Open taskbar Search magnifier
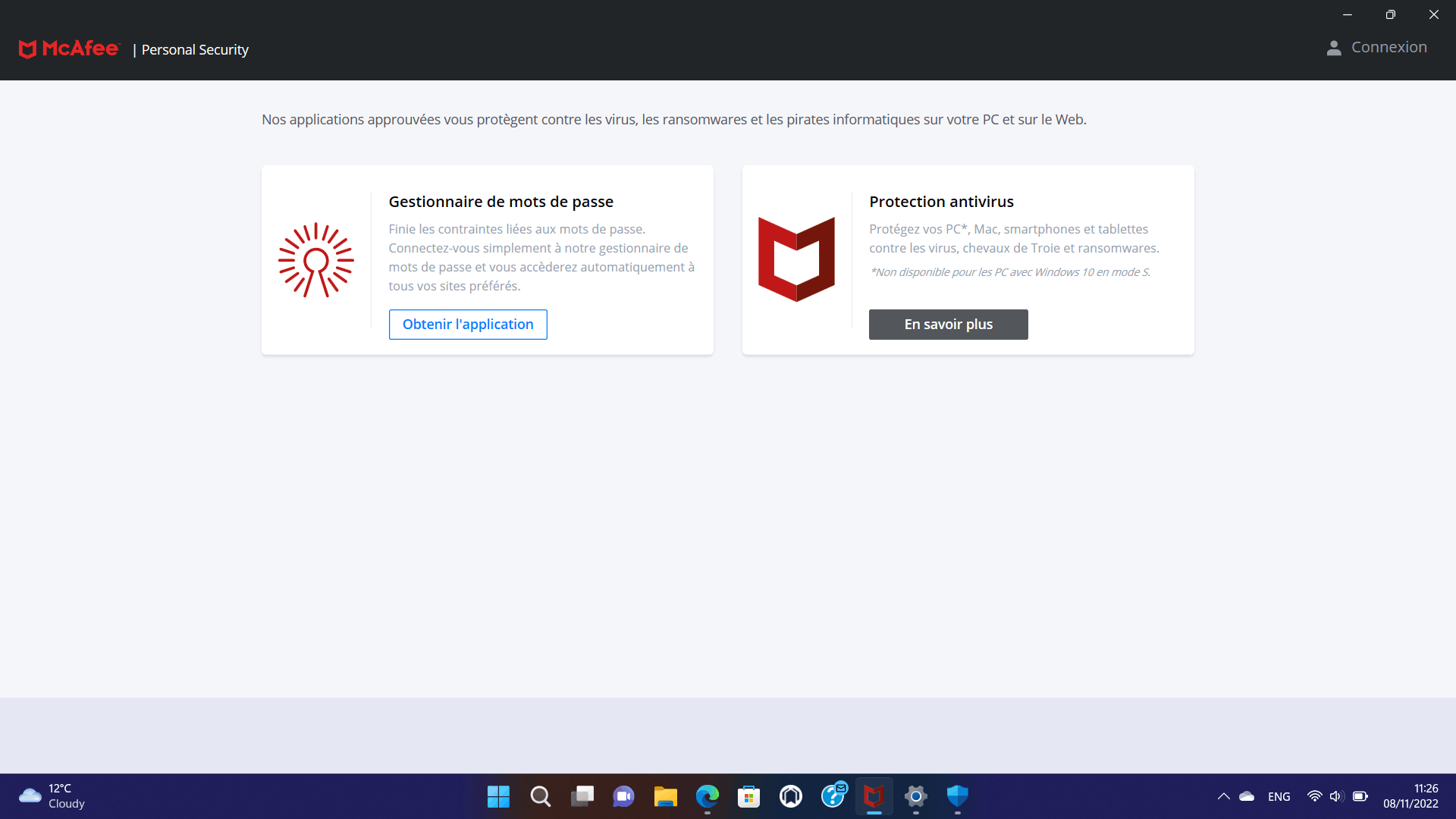Image resolution: width=1456 pixels, height=819 pixels. (540, 796)
